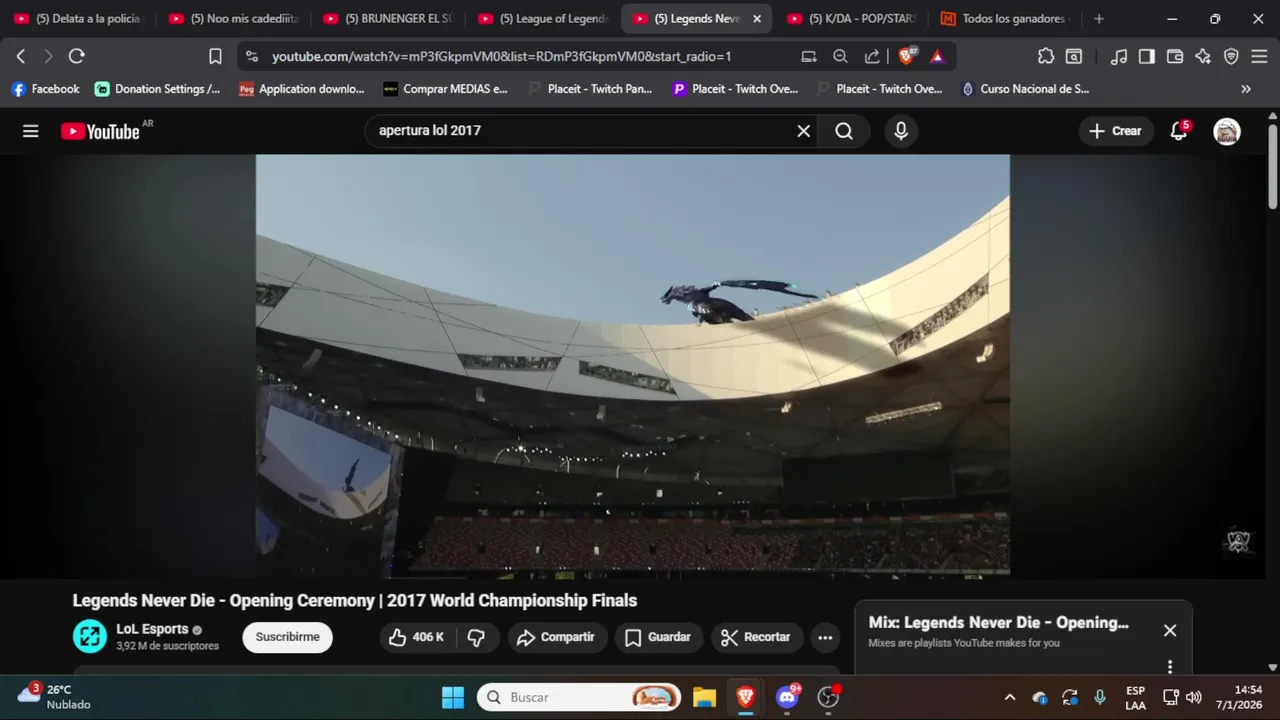Image resolution: width=1280 pixels, height=720 pixels.
Task: Switch to Todos los ganadores tab
Action: (x=1007, y=19)
